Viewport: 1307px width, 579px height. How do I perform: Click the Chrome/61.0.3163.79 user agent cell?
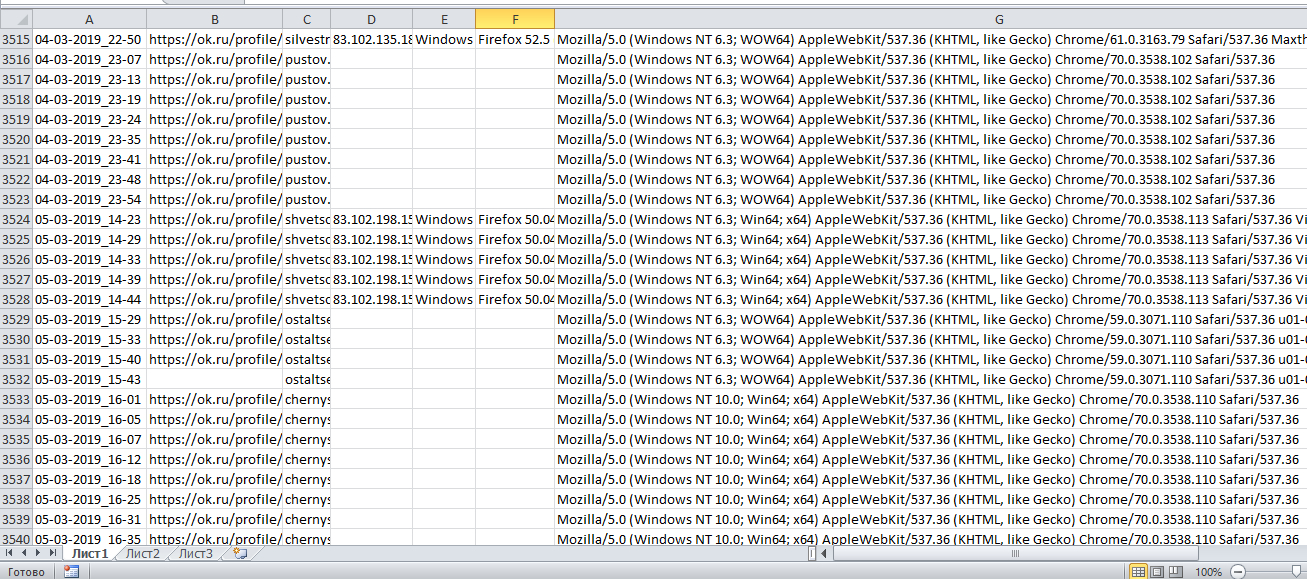coord(931,39)
